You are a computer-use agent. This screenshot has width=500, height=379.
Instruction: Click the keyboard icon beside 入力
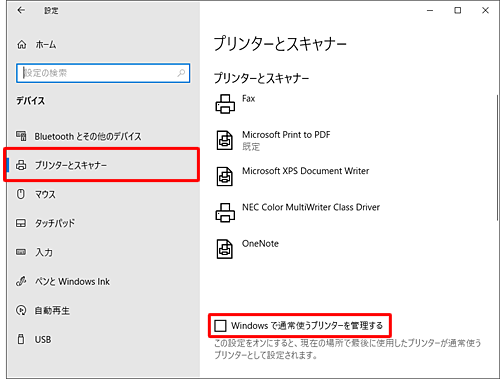click(x=21, y=252)
